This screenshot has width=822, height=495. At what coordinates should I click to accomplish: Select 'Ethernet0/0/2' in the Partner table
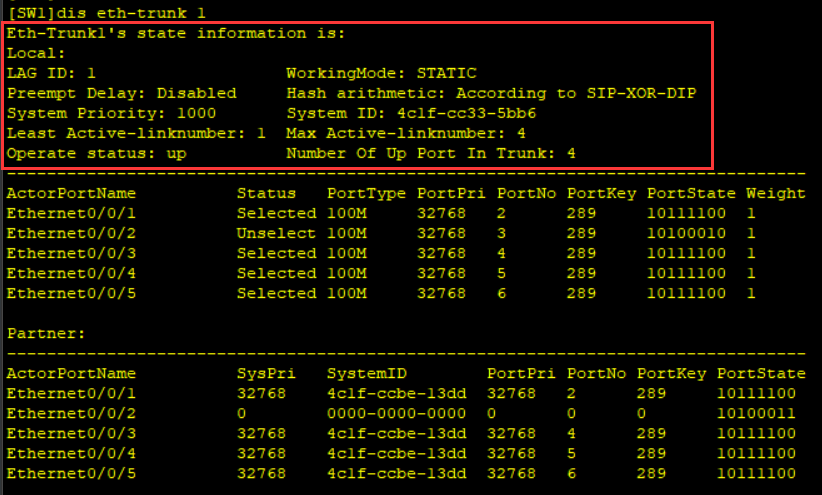(x=71, y=413)
